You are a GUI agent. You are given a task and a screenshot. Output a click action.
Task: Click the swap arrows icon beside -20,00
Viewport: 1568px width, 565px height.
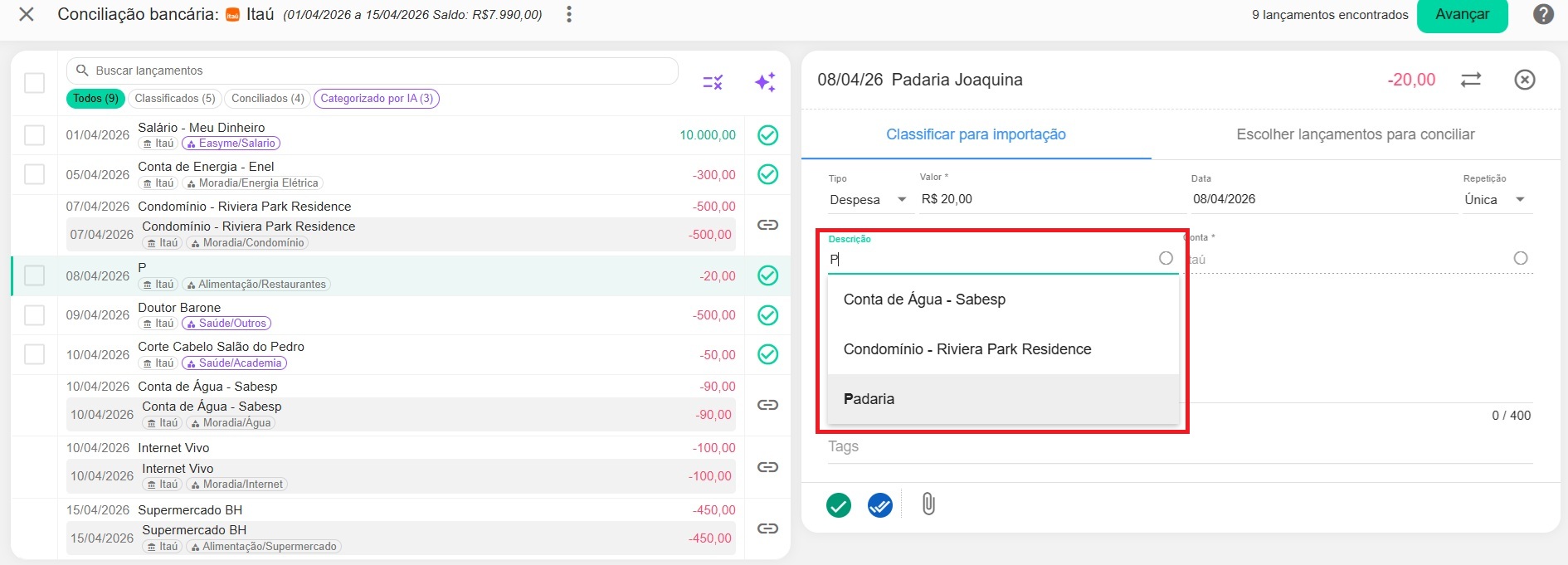[1471, 80]
